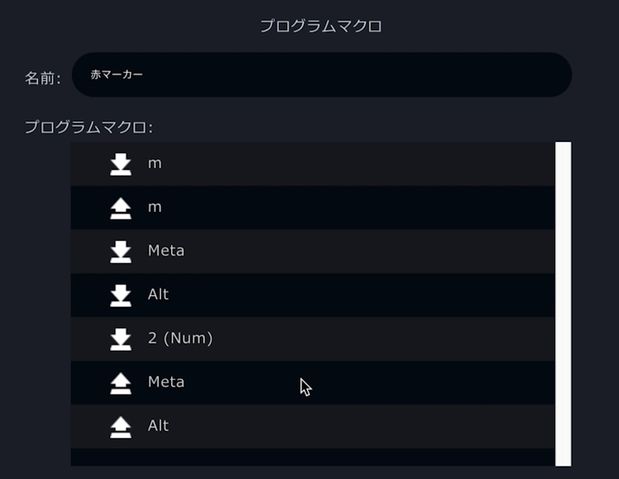619x479 pixels.
Task: Click the key-up icon for Meta
Action: (120, 383)
